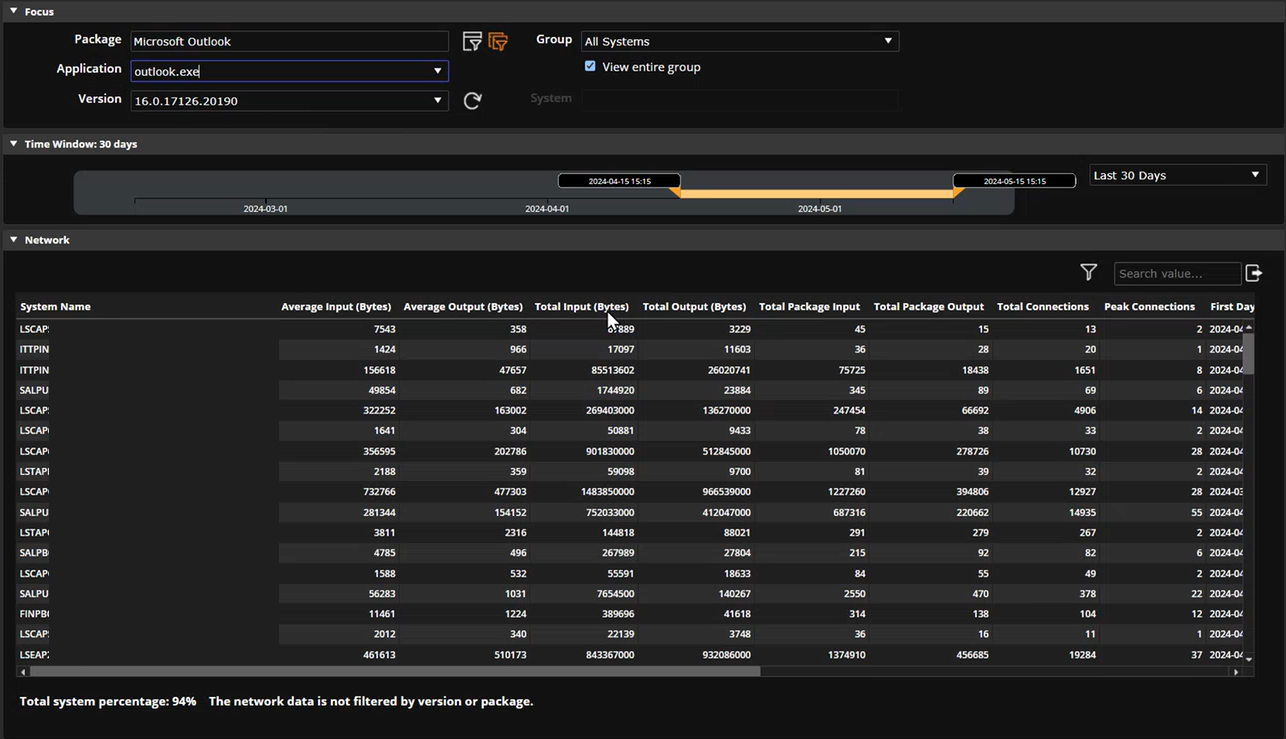Open the Application dropdown outlook.exe

click(x=289, y=71)
